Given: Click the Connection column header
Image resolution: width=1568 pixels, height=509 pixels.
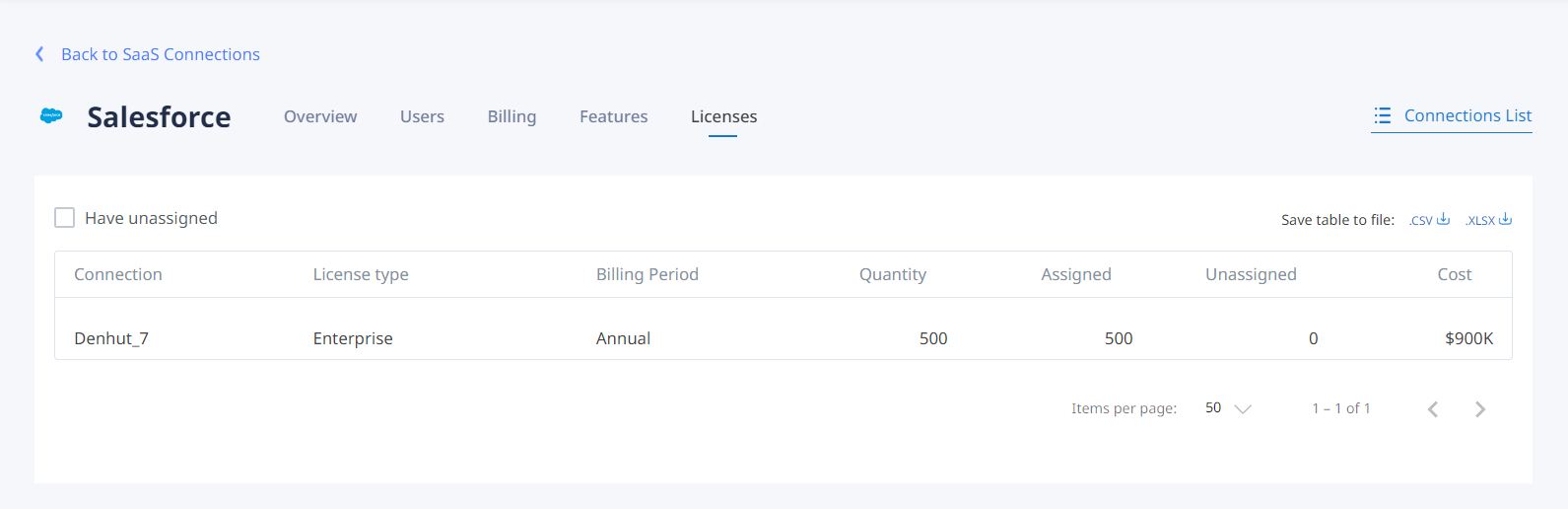Looking at the screenshot, I should click(x=118, y=274).
